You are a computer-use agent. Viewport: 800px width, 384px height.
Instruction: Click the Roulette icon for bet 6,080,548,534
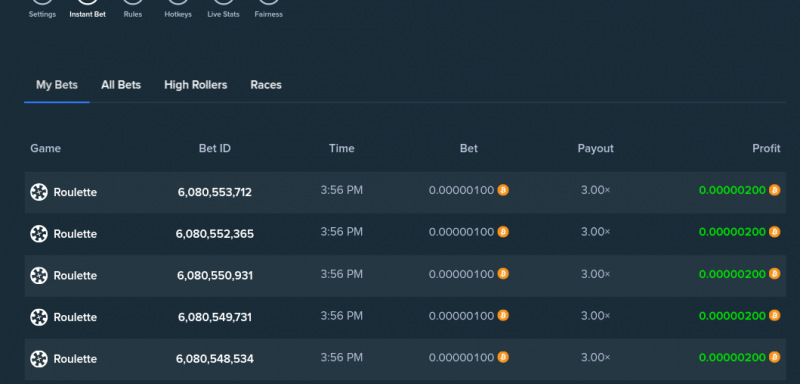(39, 359)
